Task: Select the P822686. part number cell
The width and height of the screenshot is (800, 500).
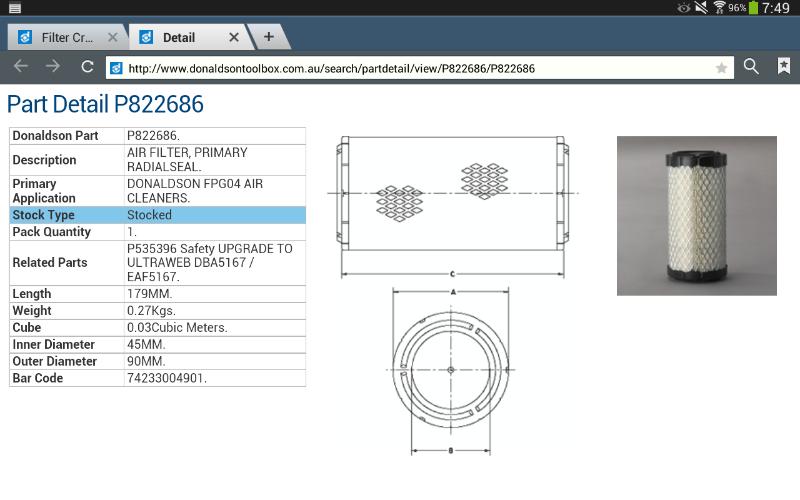Action: (153, 136)
